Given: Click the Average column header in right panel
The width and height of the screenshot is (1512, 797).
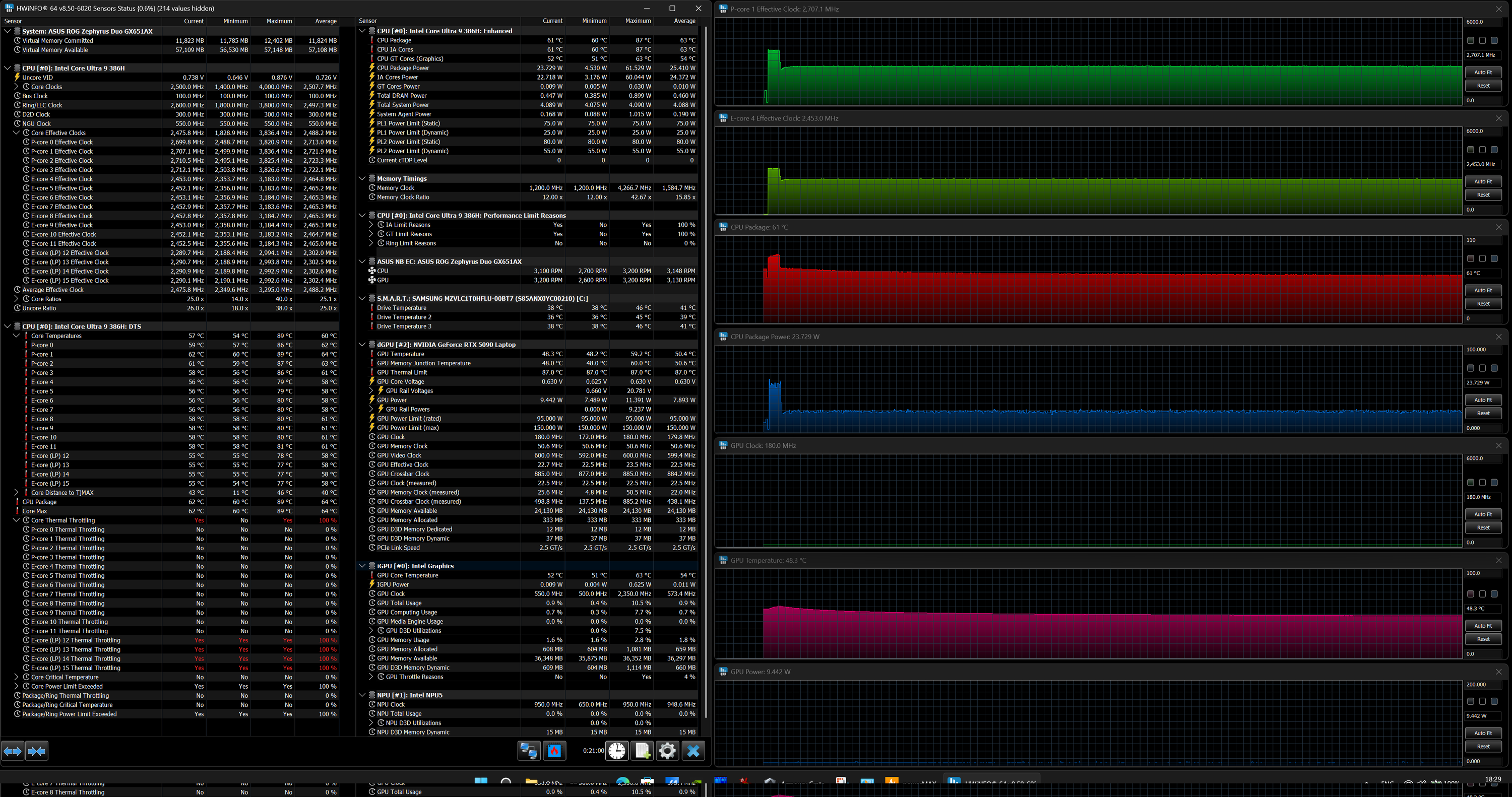Looking at the screenshot, I should tap(675, 21).
